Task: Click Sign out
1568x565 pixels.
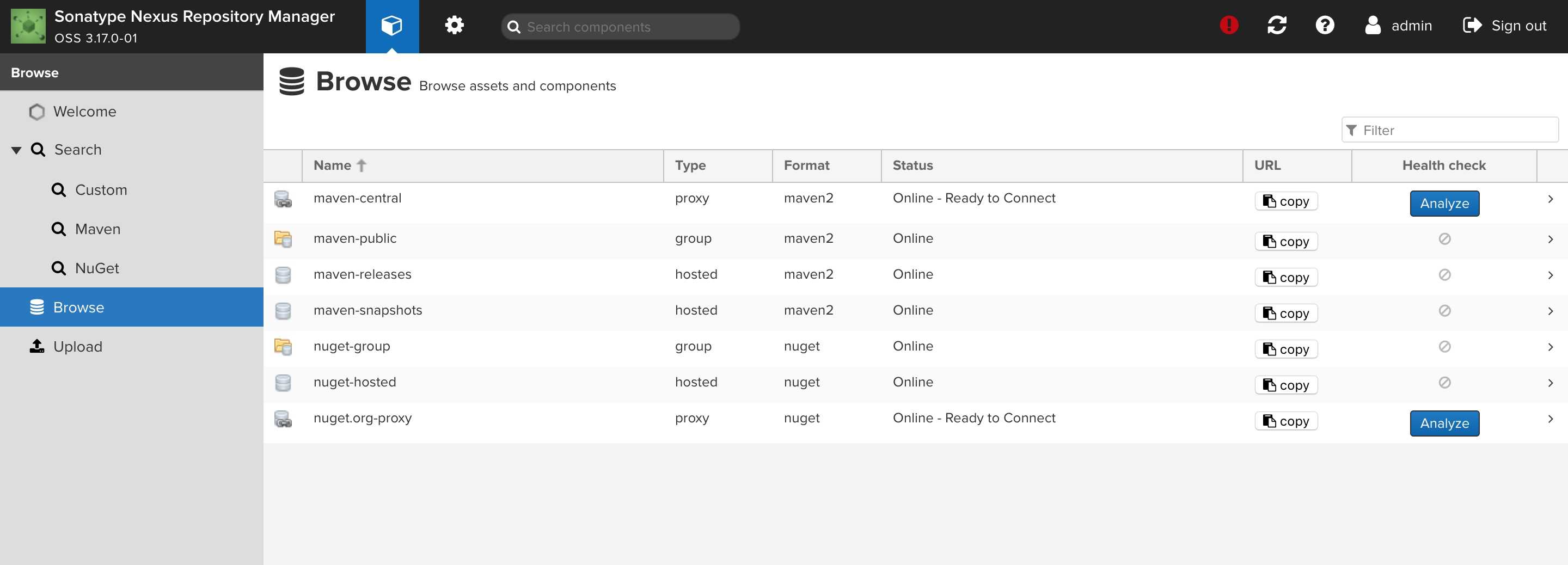Action: [x=1504, y=26]
